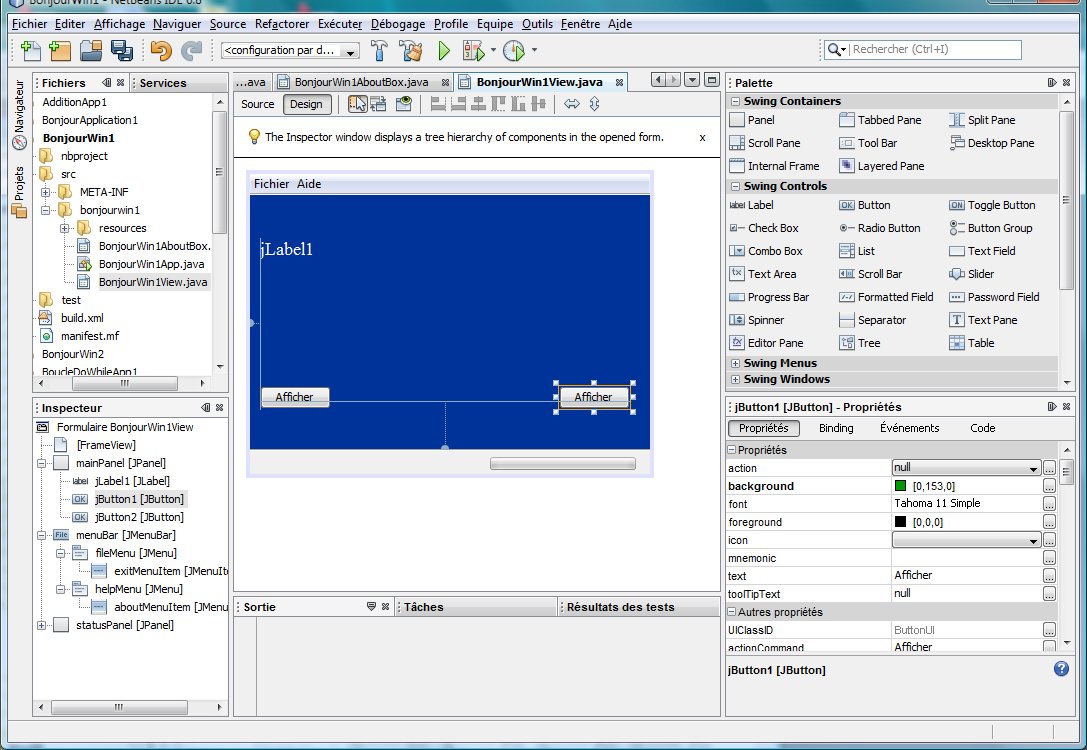Click the New Project toolbar icon

click(60, 50)
